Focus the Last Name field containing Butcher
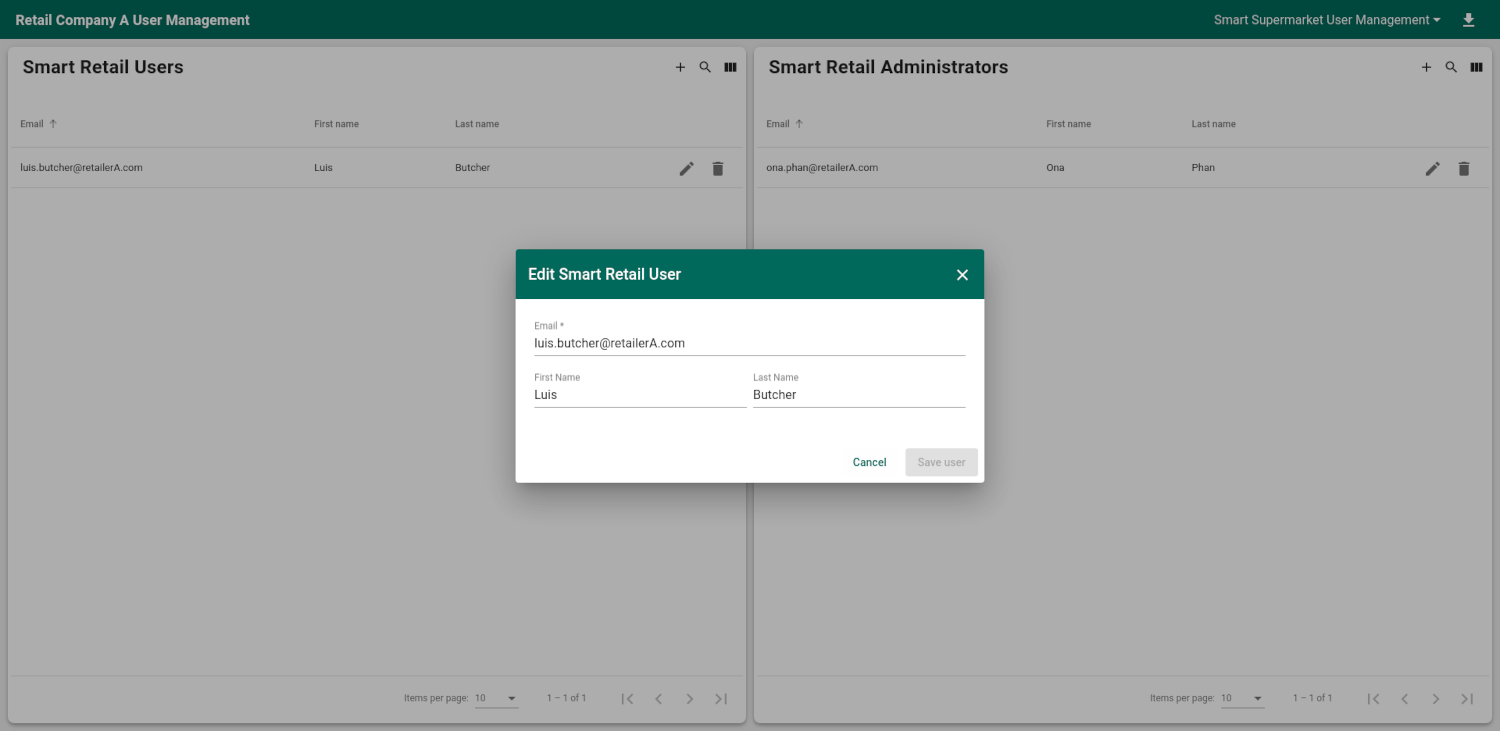 point(858,395)
